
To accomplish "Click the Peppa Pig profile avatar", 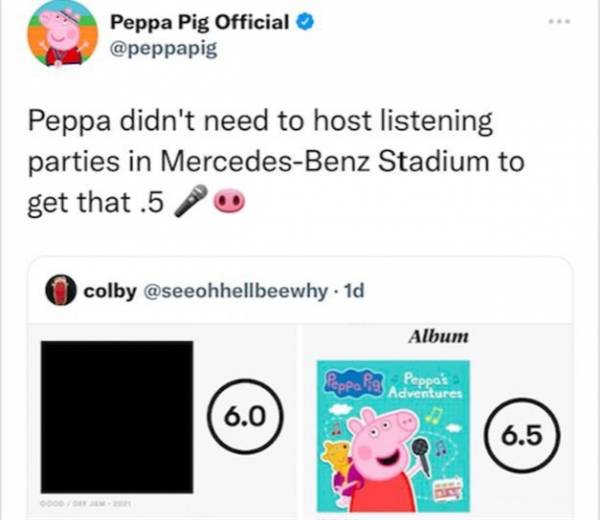I will click(60, 33).
